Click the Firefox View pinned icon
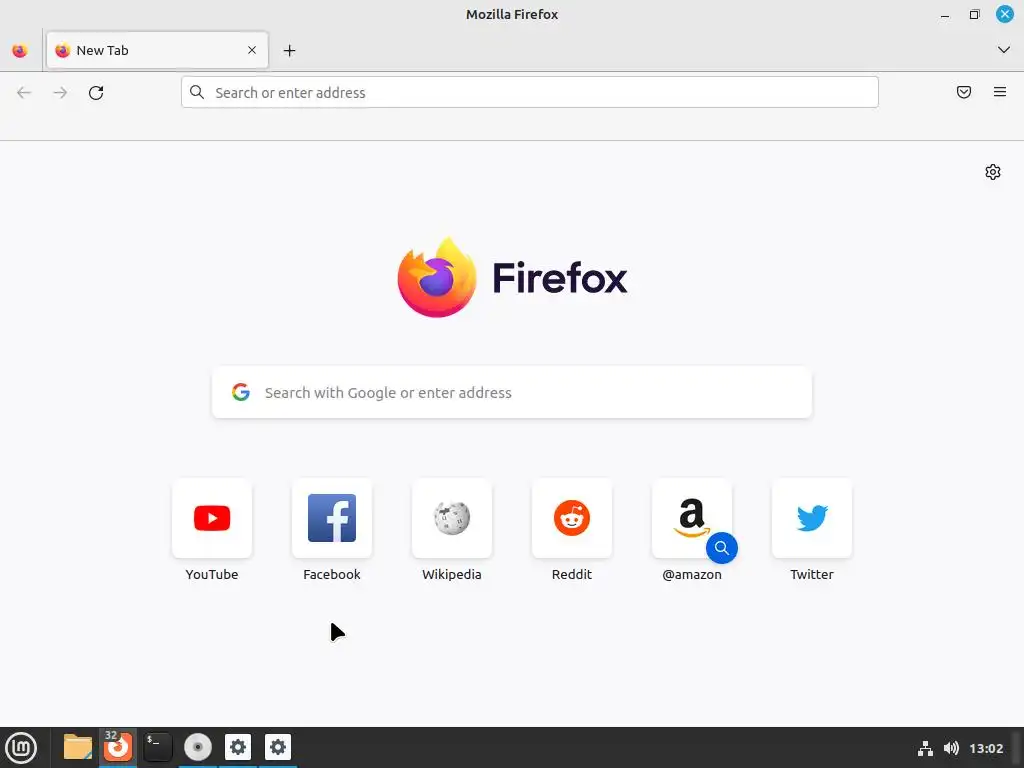1024x768 pixels. tap(20, 50)
